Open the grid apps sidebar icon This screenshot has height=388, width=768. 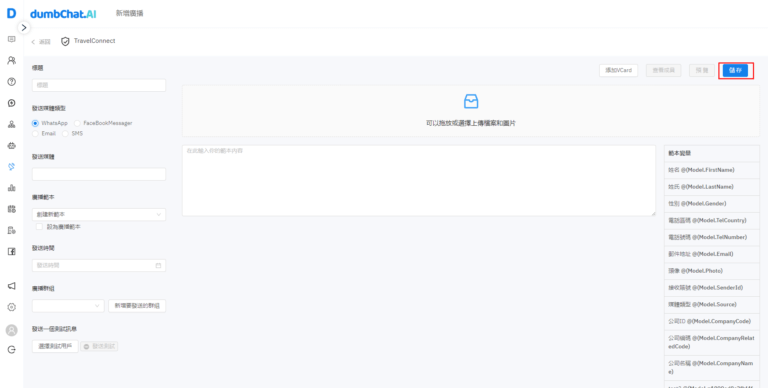click(x=11, y=209)
